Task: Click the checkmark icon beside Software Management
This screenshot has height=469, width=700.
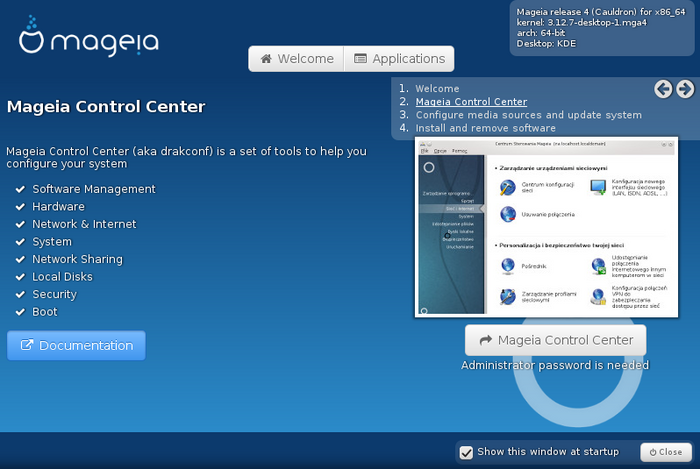Action: point(20,189)
